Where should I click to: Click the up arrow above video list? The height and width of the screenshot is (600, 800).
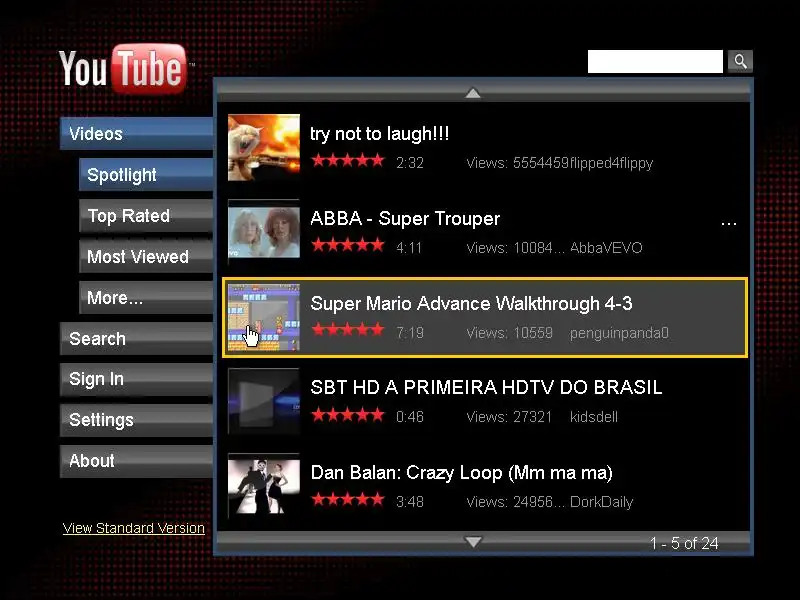(473, 93)
